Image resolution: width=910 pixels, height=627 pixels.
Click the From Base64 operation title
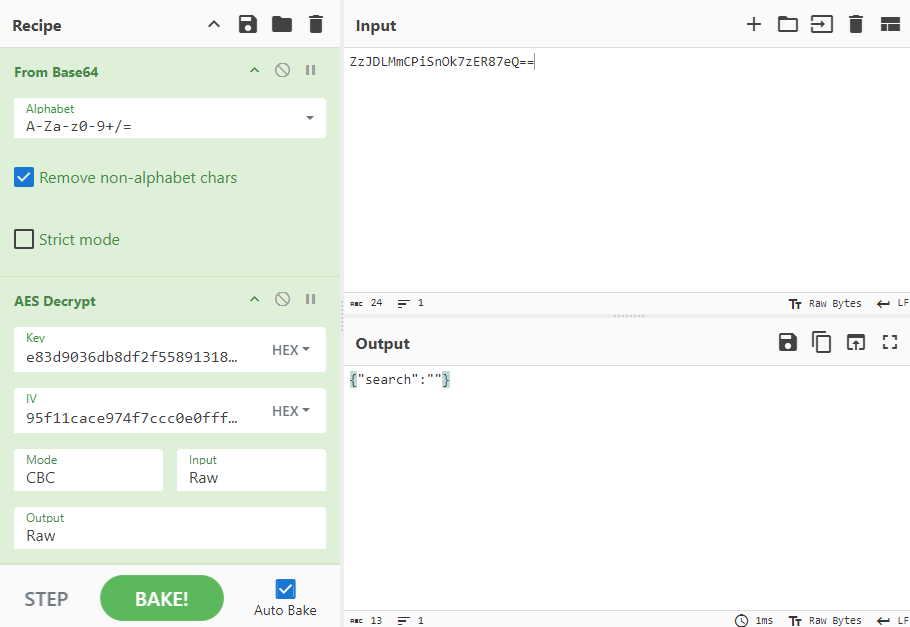coord(56,72)
